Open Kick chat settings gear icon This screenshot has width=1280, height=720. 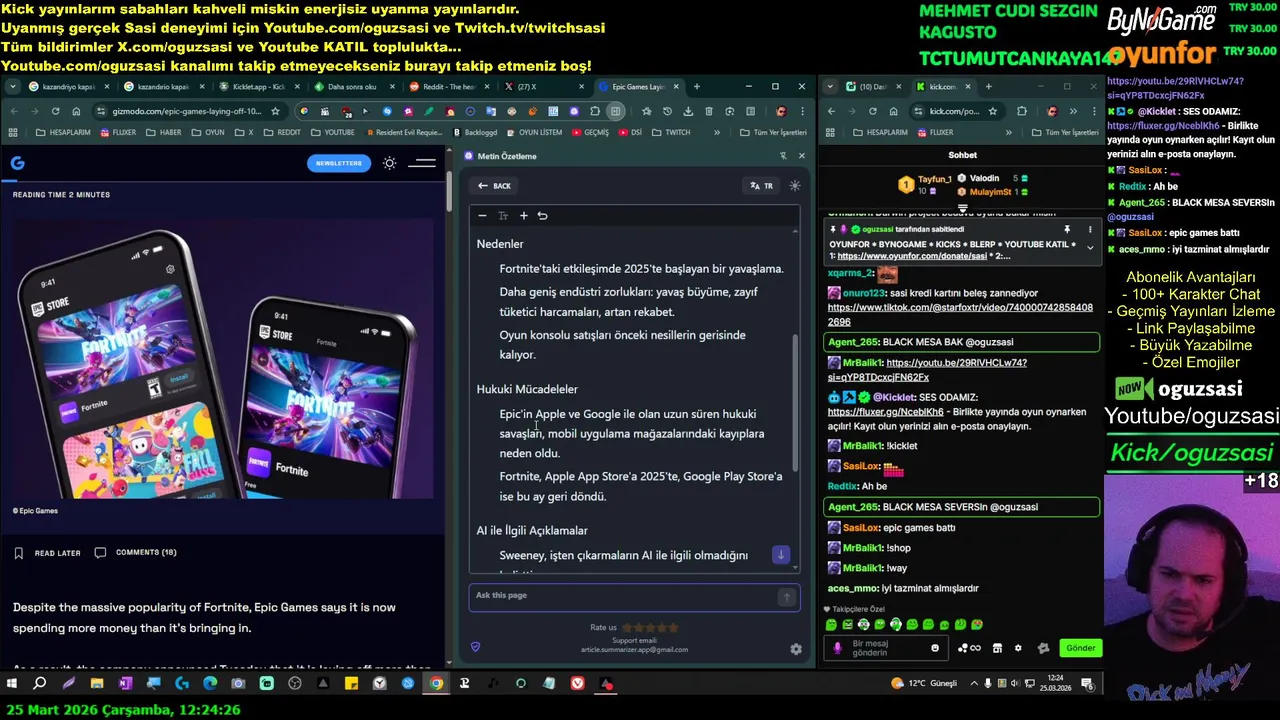click(x=1018, y=648)
